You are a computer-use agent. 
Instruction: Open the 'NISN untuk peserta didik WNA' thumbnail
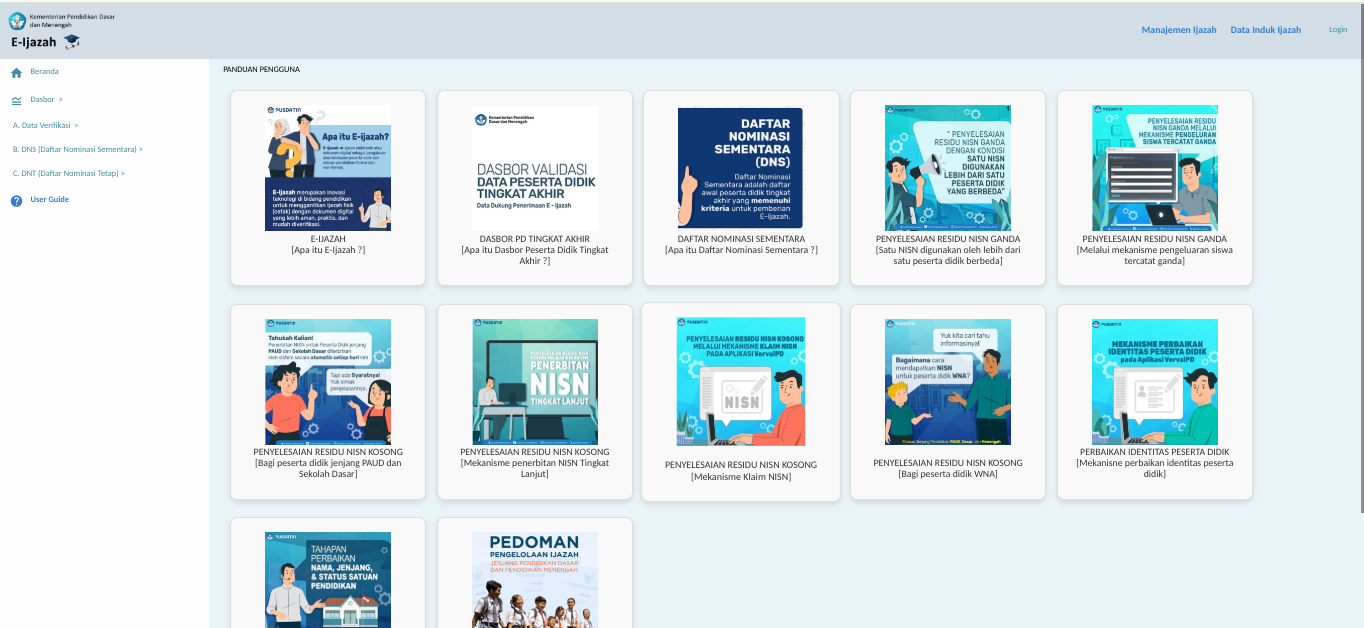[948, 382]
